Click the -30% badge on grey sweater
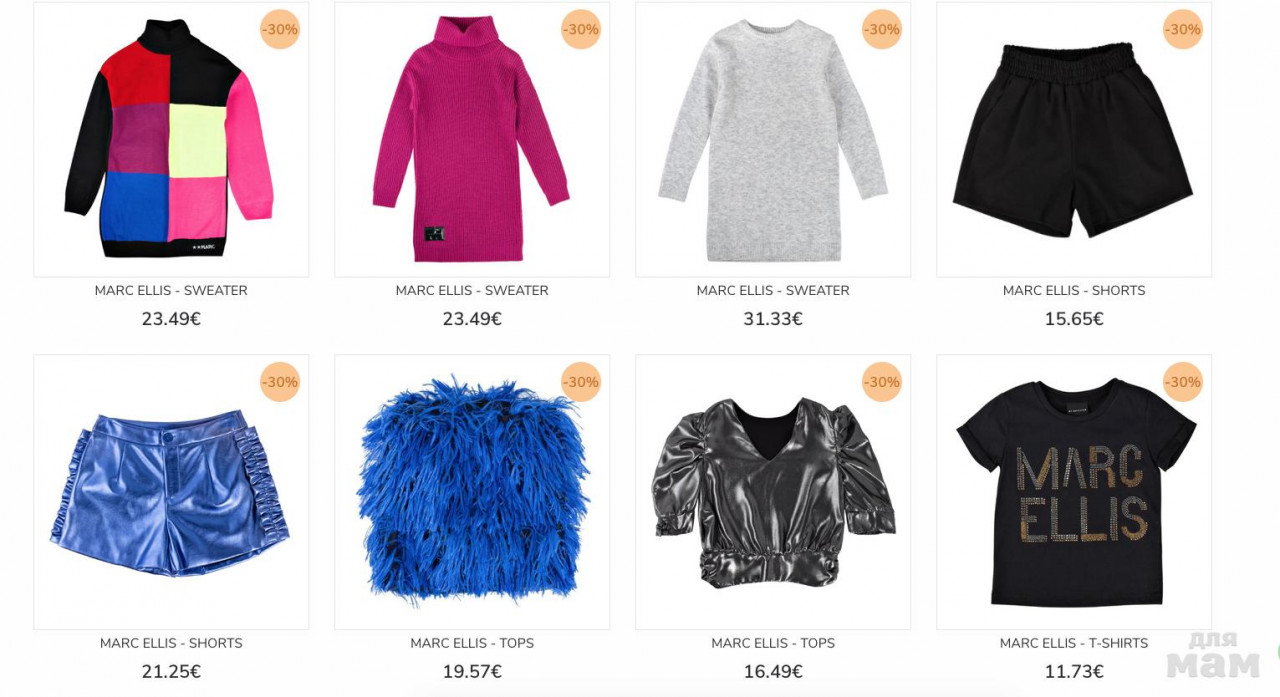The width and height of the screenshot is (1280, 697). [882, 29]
